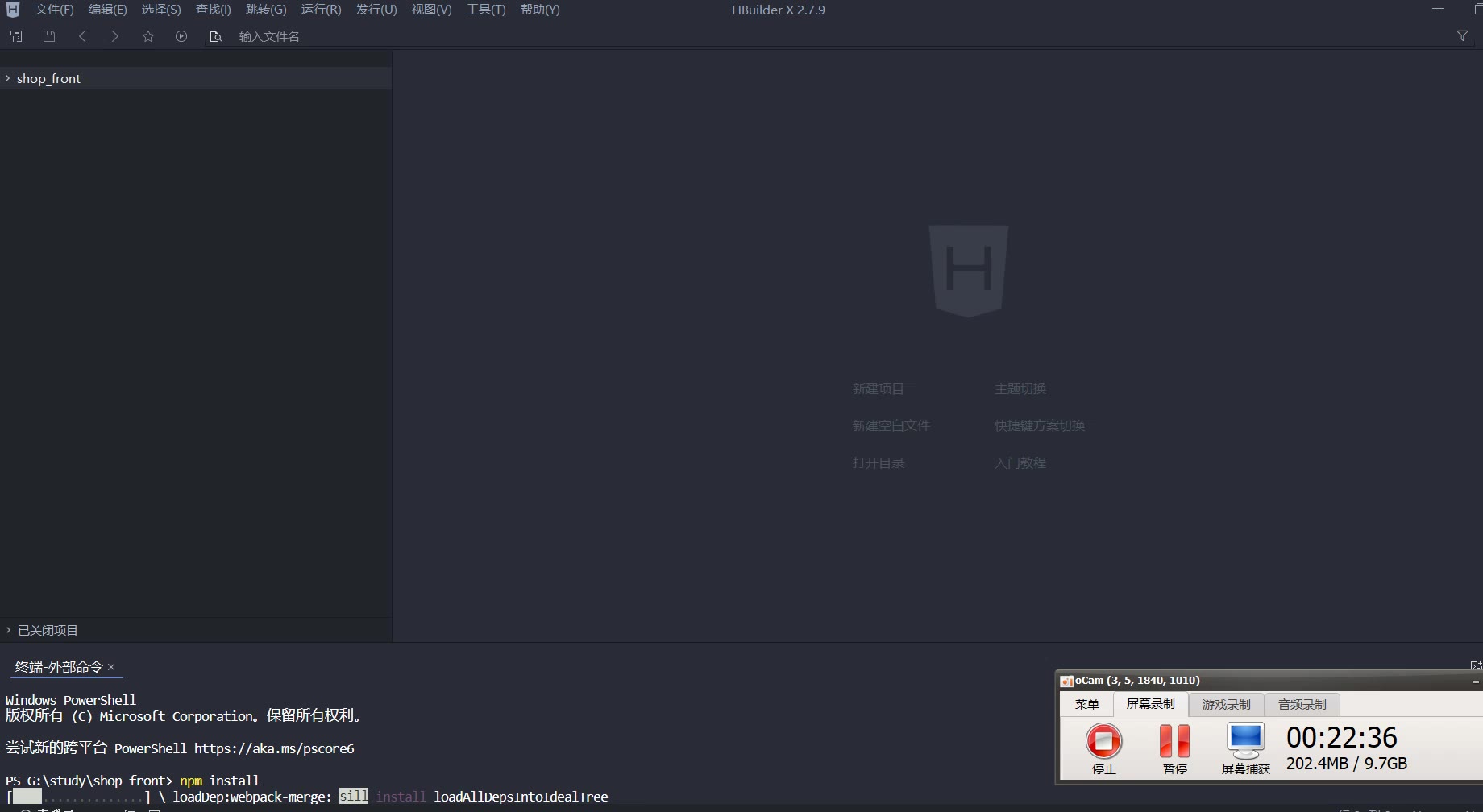This screenshot has height=812, width=1483.
Task: Open the 工具(T) menu
Action: click(x=486, y=10)
